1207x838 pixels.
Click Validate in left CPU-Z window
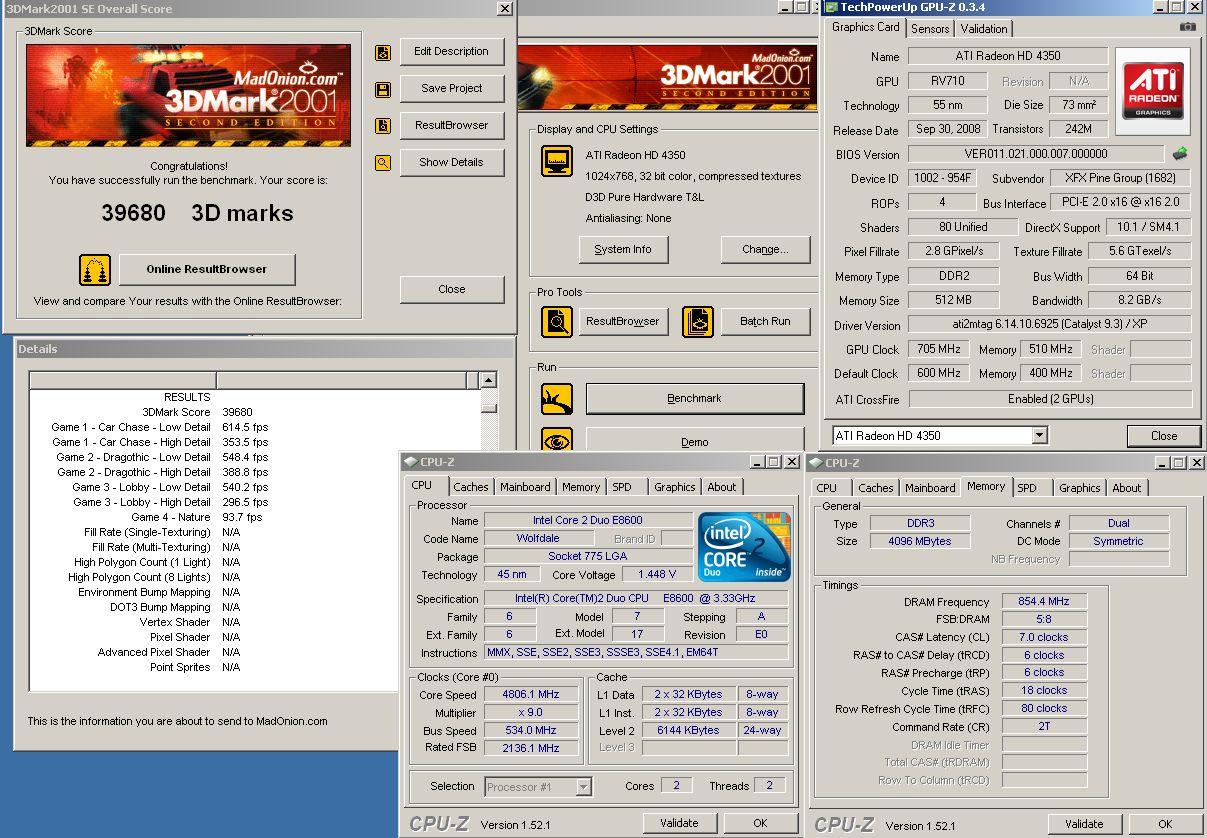(x=679, y=823)
